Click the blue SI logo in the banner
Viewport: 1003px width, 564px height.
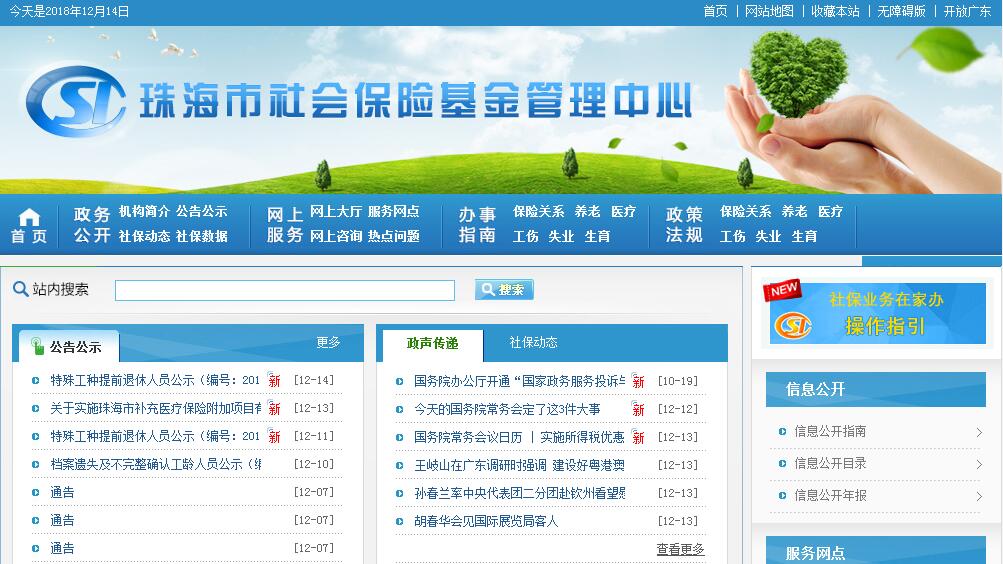(76, 101)
